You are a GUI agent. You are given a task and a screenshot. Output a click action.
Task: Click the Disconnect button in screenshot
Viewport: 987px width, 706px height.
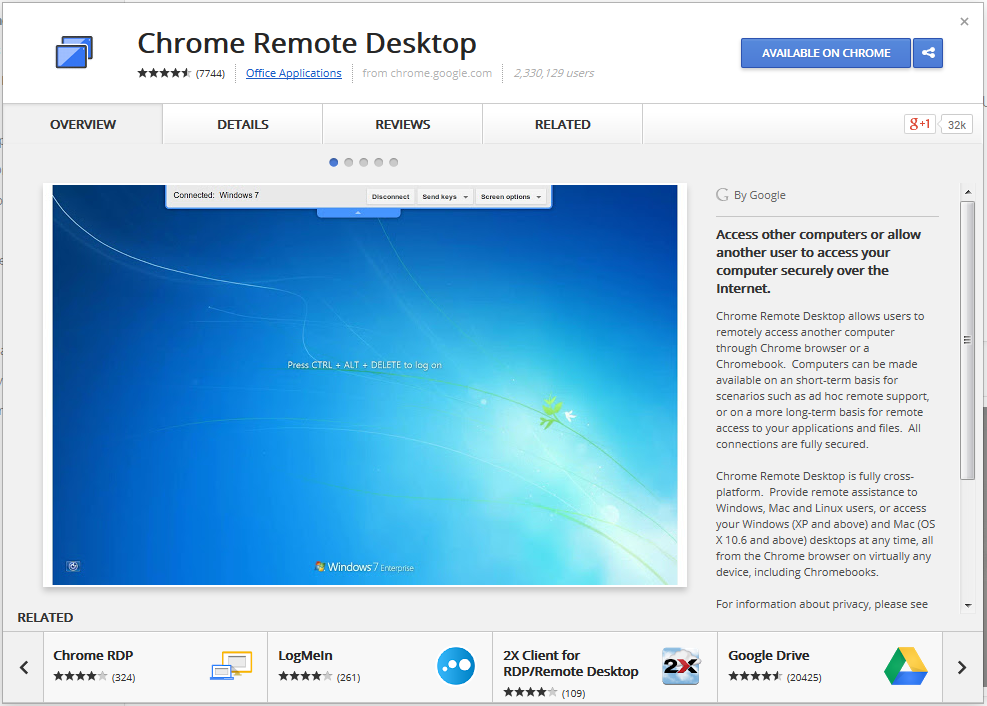pos(390,196)
